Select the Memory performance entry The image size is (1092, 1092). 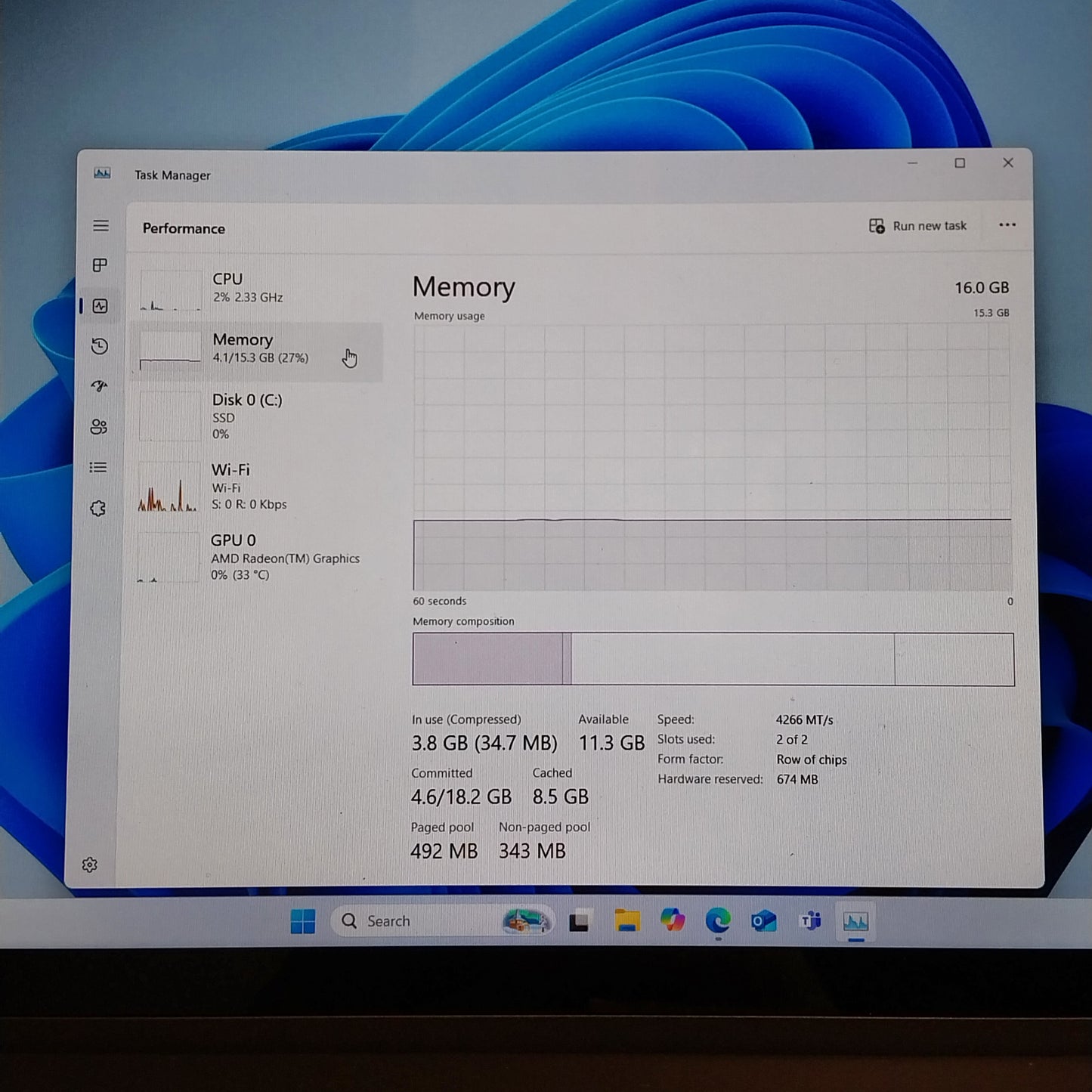coord(257,351)
